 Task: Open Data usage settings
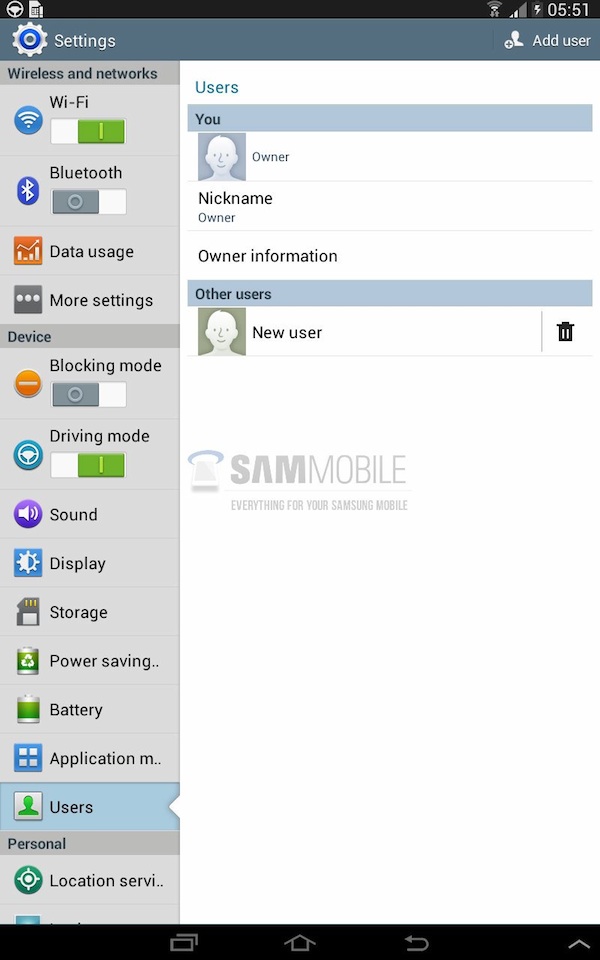point(90,251)
